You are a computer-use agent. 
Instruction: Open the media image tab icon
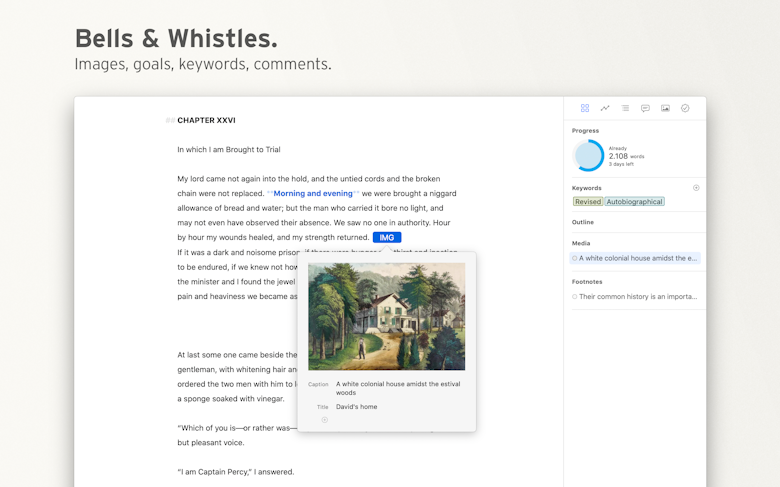(x=665, y=108)
